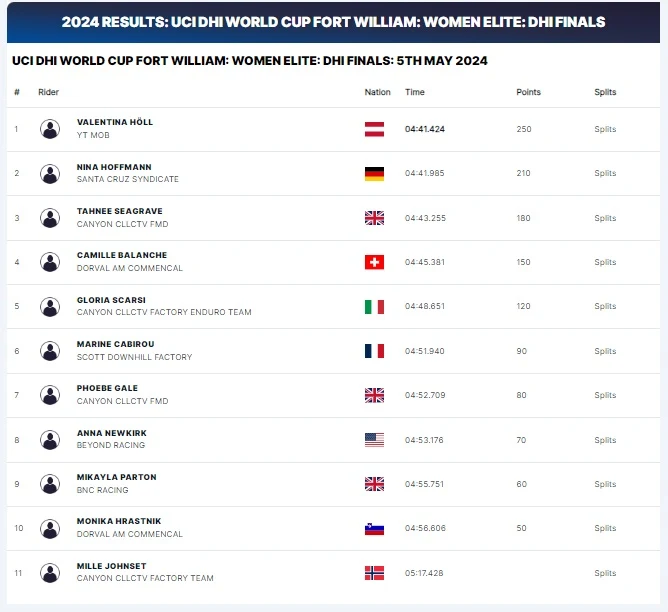Click the Slovenian flag for Monika Hrastnik
The width and height of the screenshot is (668, 612).
tap(374, 529)
